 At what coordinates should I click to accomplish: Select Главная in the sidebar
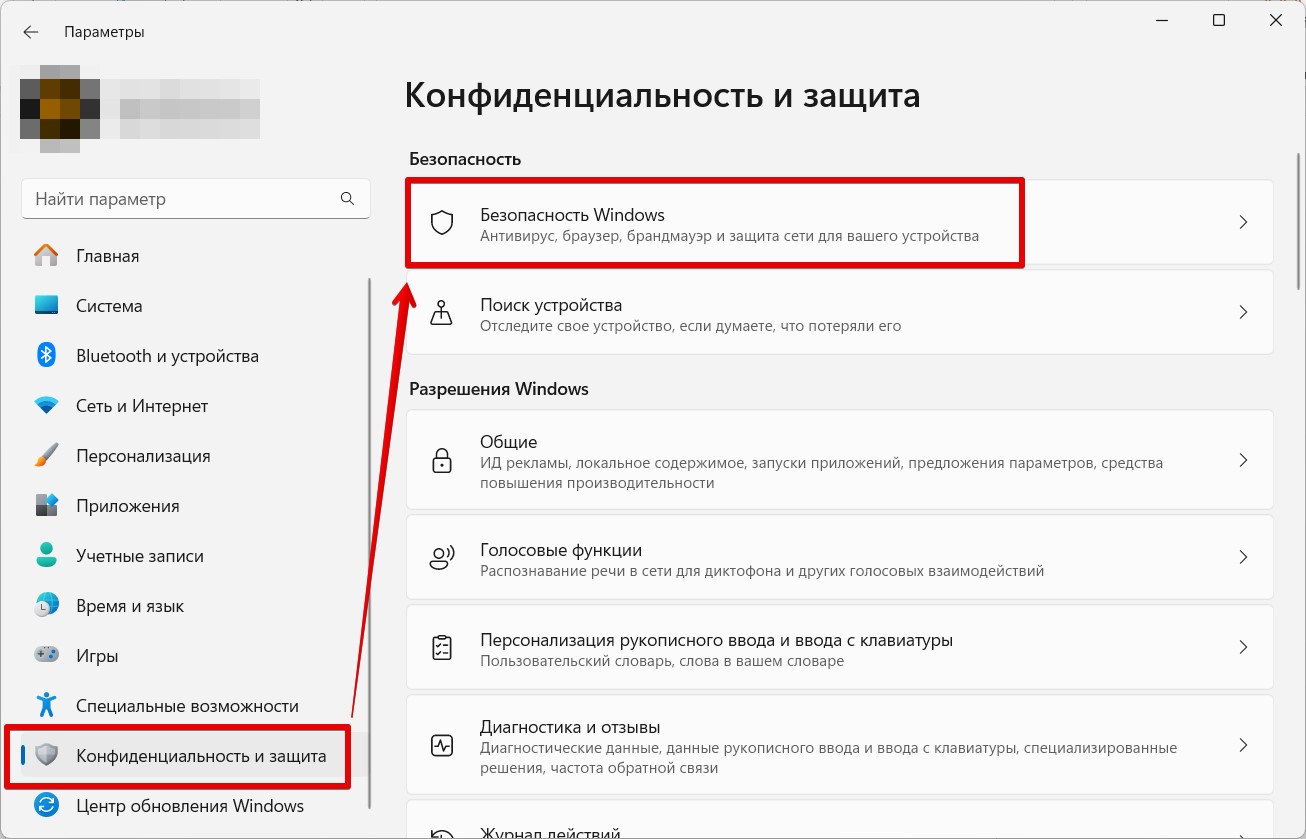[194, 256]
